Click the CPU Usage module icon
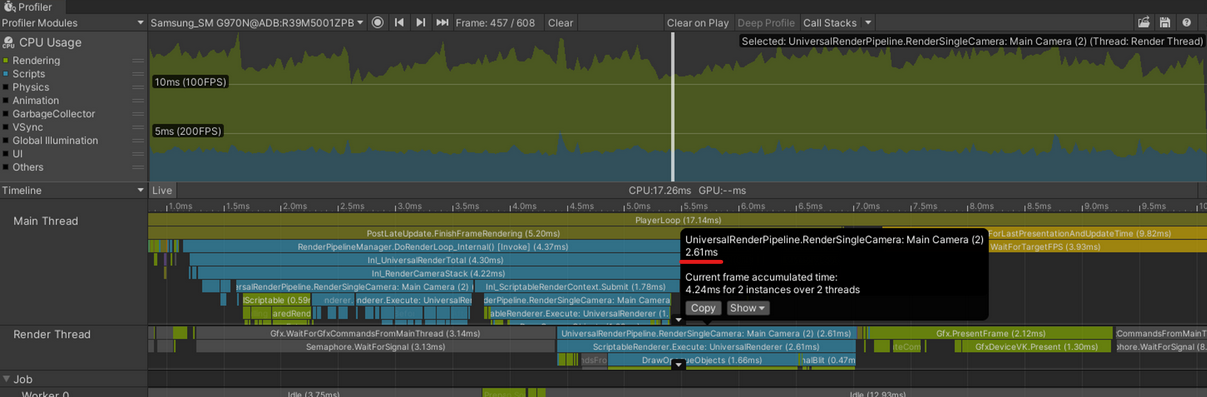This screenshot has height=397, width=1207. (8, 43)
